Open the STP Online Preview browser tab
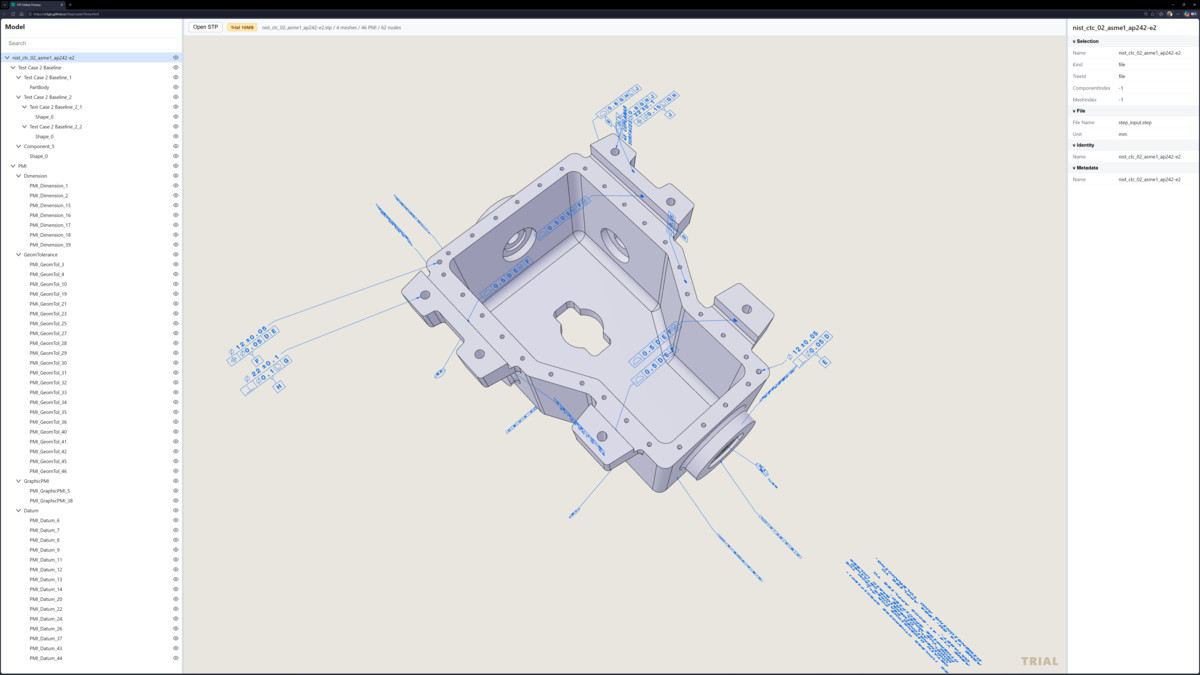The height and width of the screenshot is (675, 1200). (x=36, y=5)
